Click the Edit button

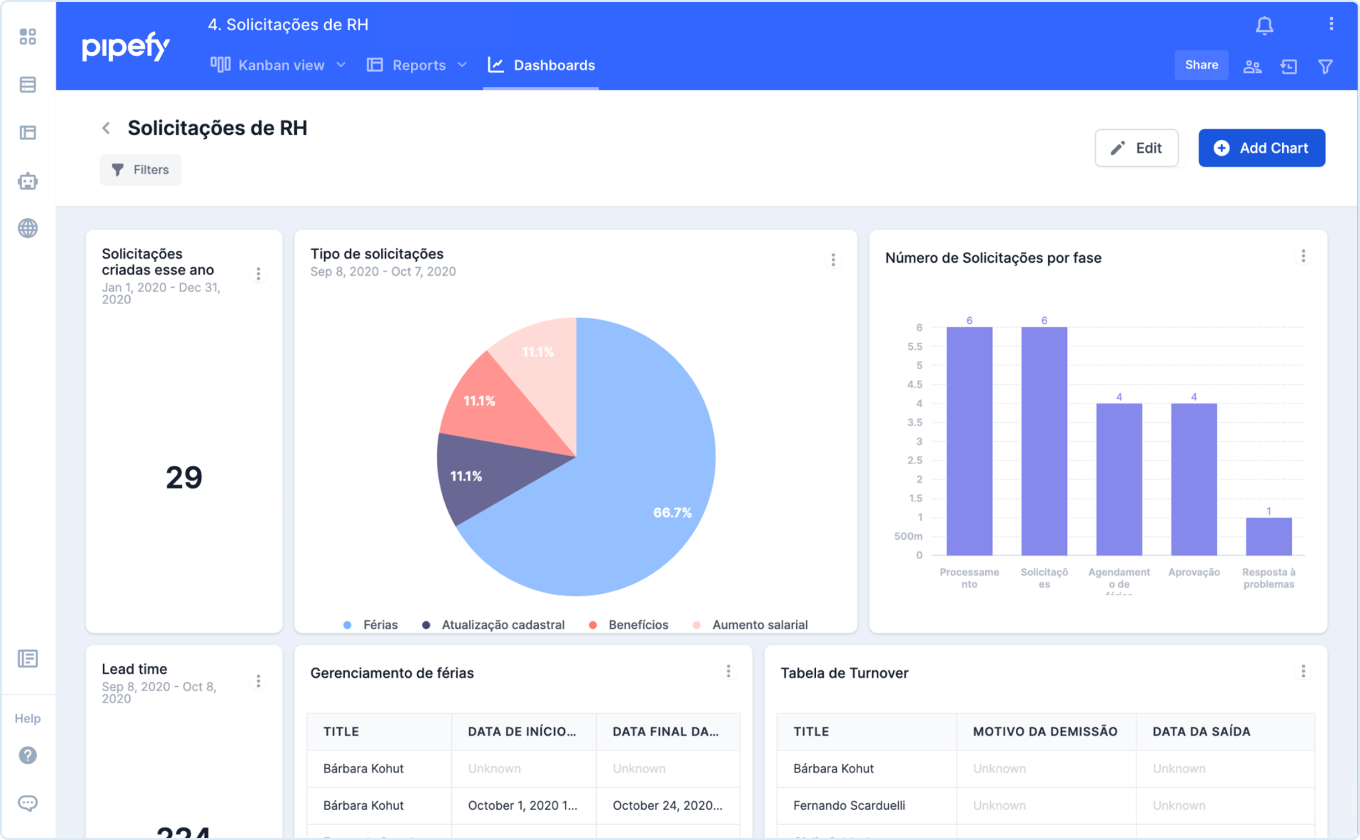1136,148
